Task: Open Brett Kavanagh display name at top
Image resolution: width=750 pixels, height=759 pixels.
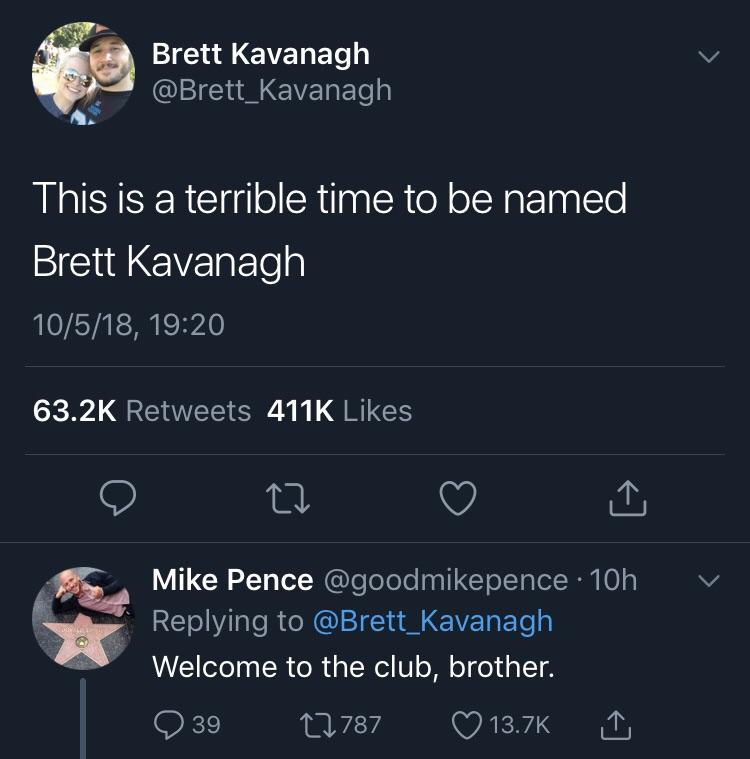Action: [260, 53]
